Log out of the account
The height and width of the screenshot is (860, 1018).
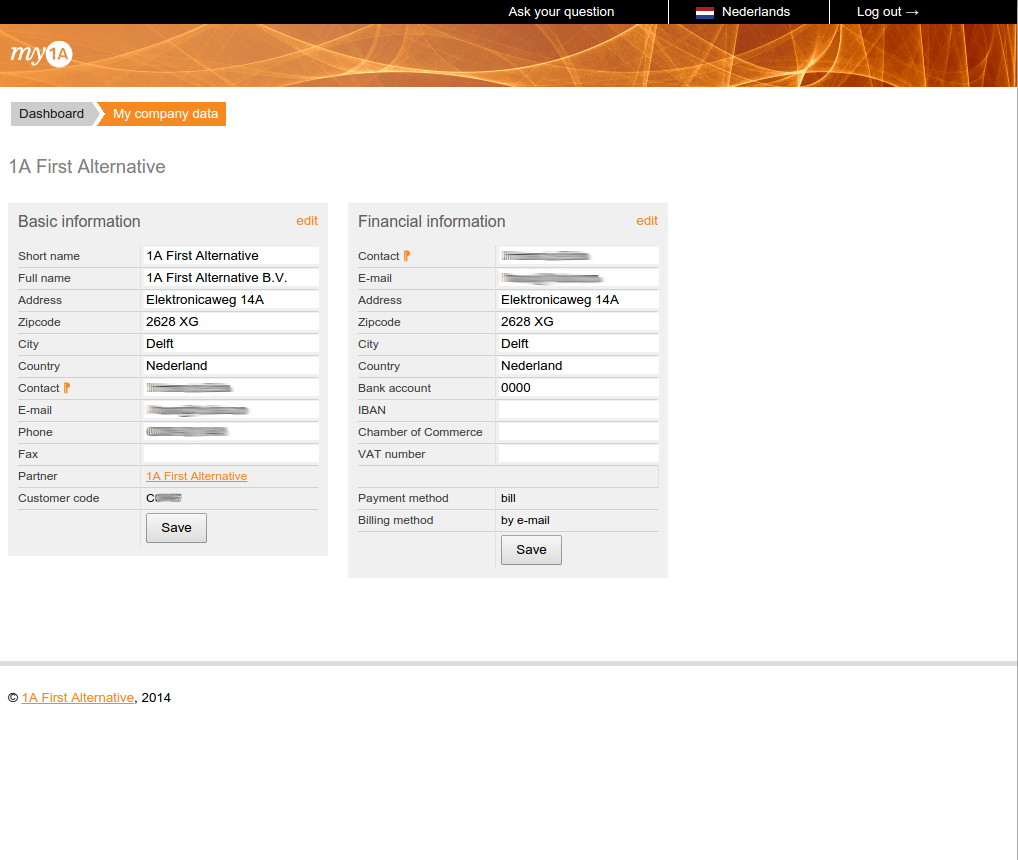(887, 12)
